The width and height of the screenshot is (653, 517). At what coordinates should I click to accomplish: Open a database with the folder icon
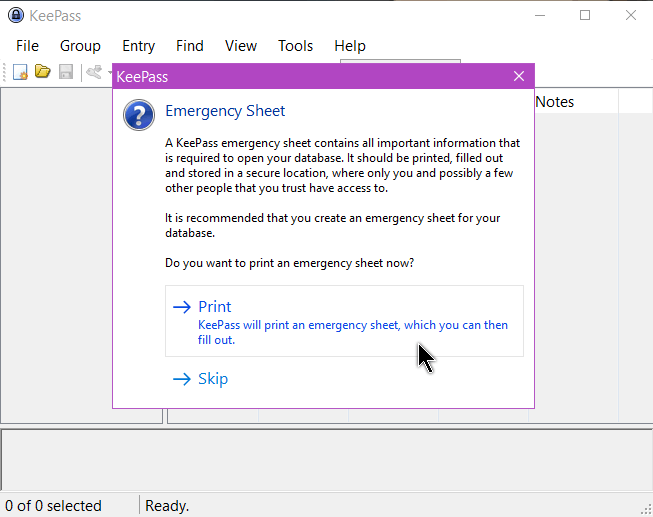tap(42, 72)
